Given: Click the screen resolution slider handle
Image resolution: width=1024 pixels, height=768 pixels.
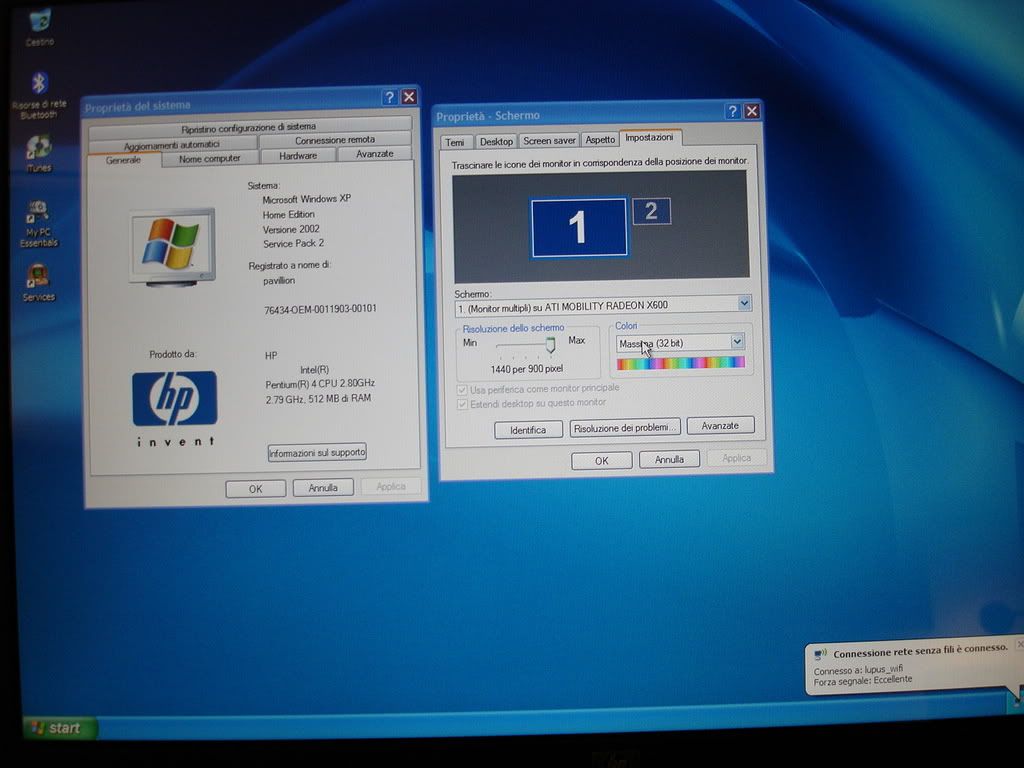Looking at the screenshot, I should click(x=549, y=345).
